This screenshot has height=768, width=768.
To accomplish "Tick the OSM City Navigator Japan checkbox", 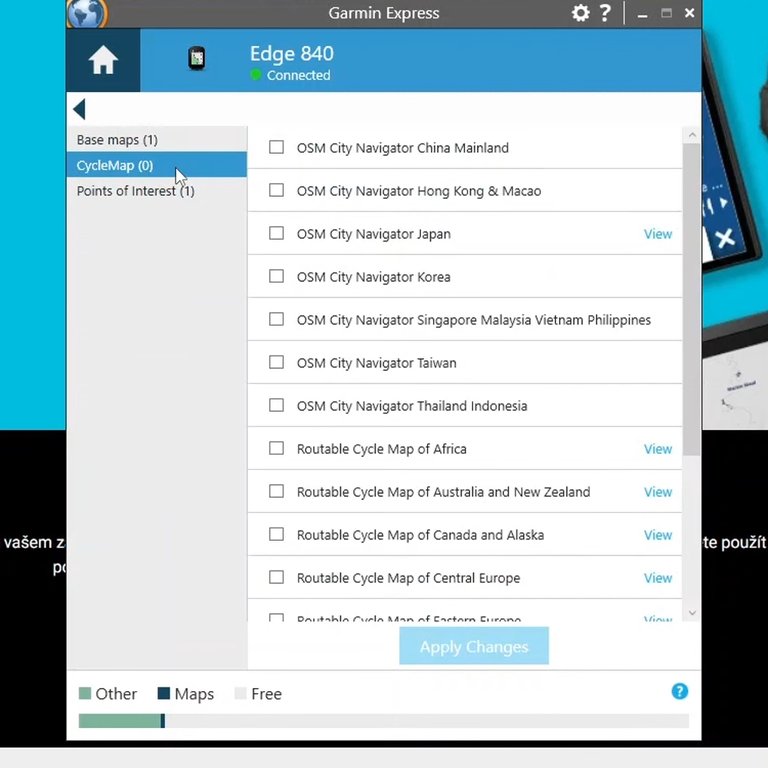I will (x=276, y=234).
